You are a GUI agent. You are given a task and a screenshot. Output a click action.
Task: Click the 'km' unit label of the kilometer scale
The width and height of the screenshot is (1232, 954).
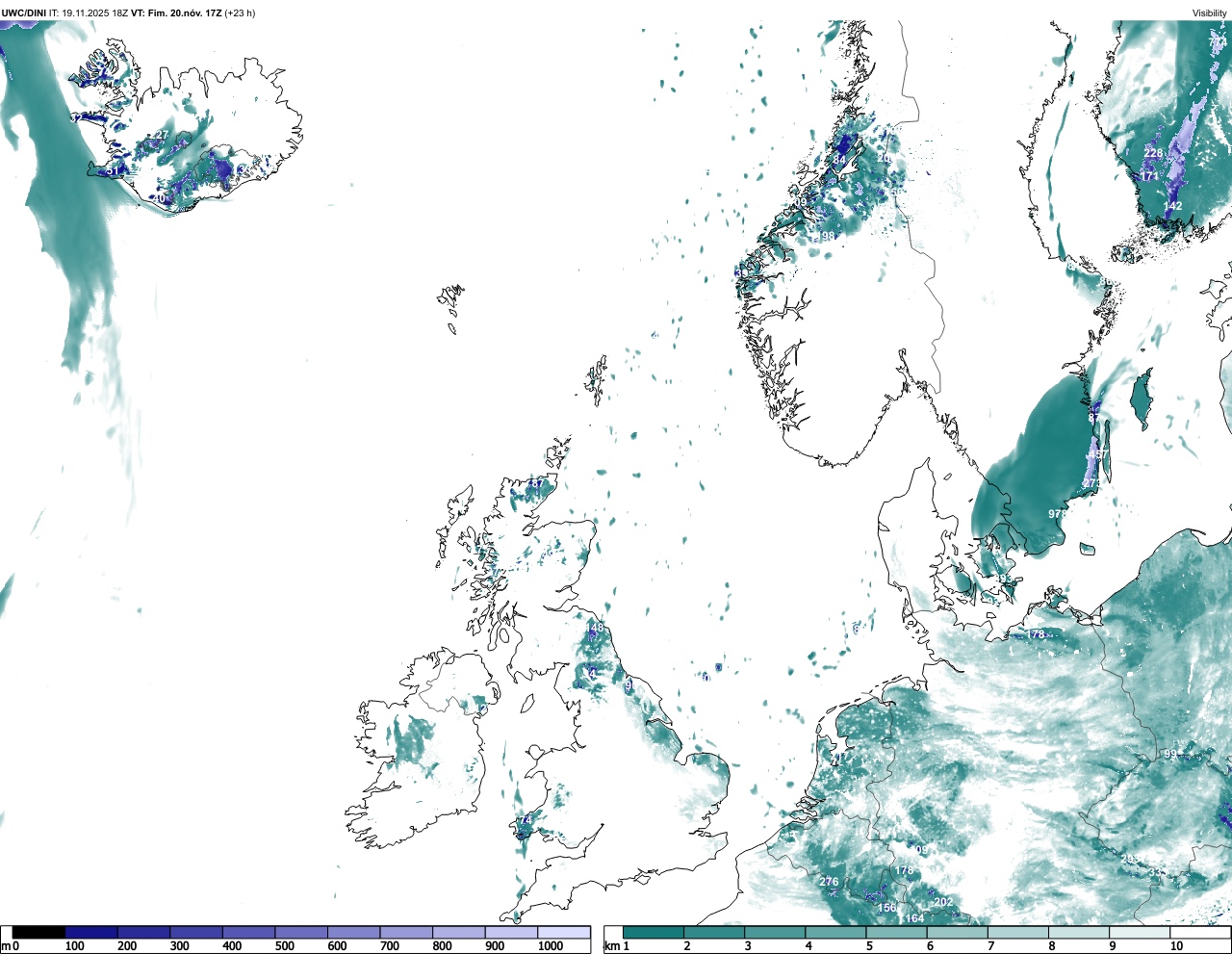coord(610,946)
